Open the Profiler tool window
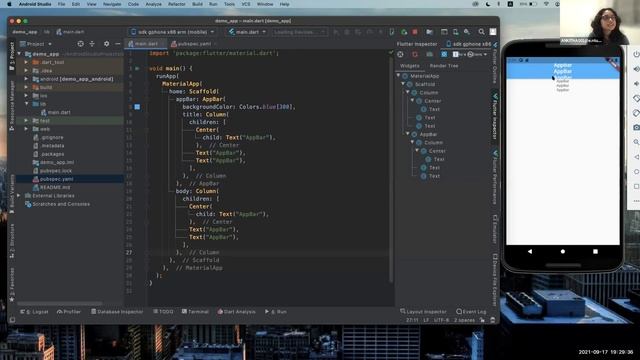Image resolution: width=640 pixels, height=360 pixels. point(69,311)
